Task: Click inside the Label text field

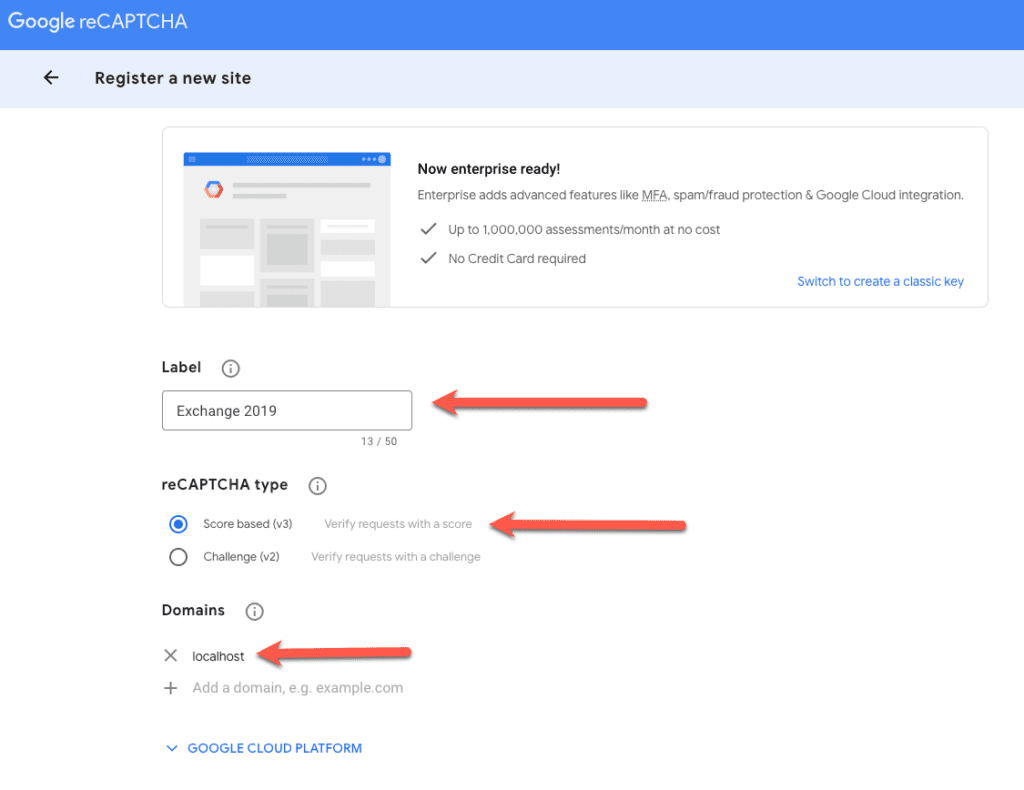Action: tap(286, 410)
